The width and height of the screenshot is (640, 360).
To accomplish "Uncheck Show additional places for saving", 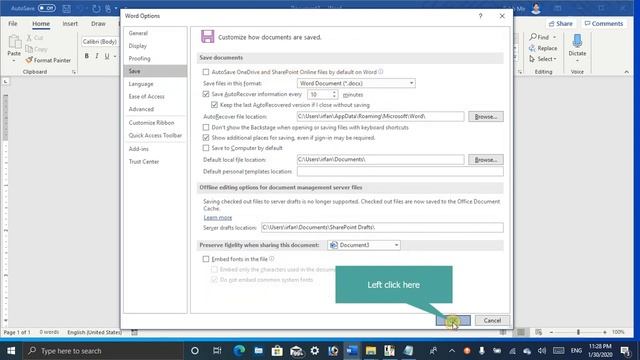I will click(x=206, y=138).
